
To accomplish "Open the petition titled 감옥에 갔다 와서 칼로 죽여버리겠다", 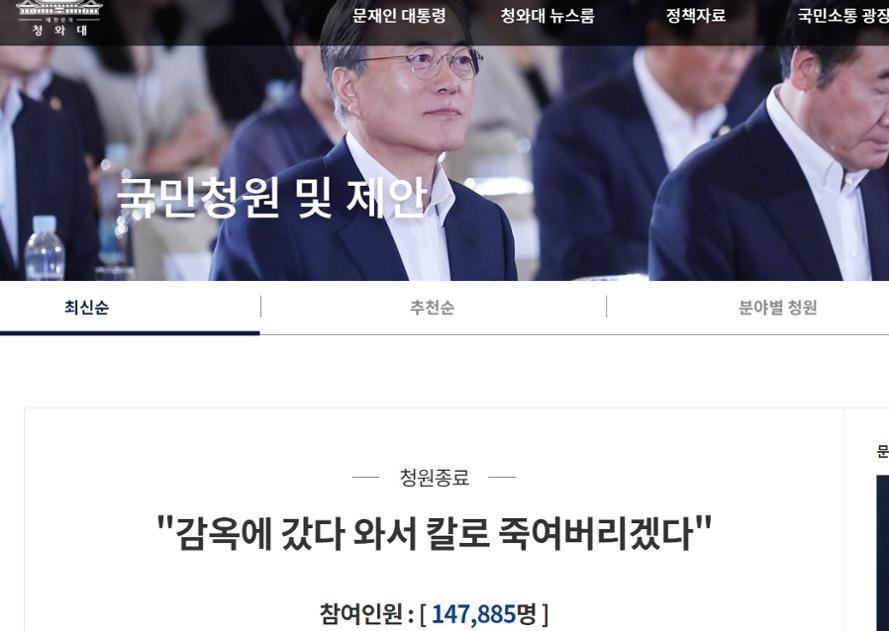I will pos(434,532).
